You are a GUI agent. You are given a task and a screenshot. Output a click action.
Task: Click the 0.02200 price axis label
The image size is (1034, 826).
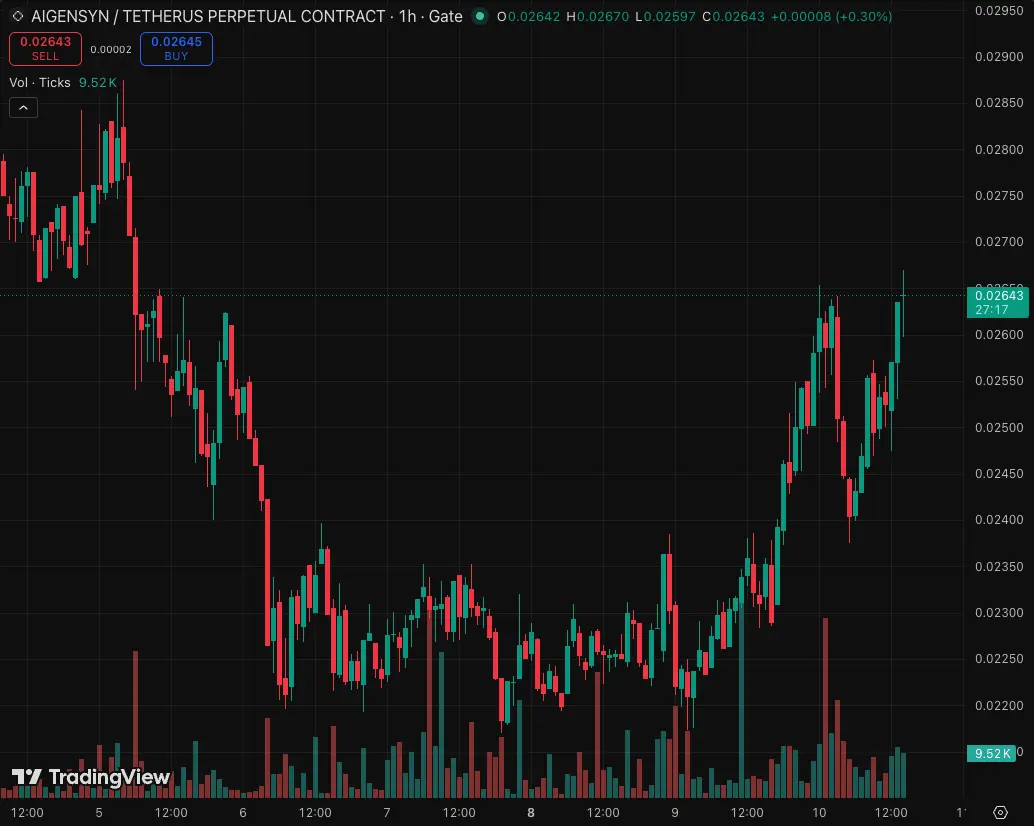pos(998,705)
